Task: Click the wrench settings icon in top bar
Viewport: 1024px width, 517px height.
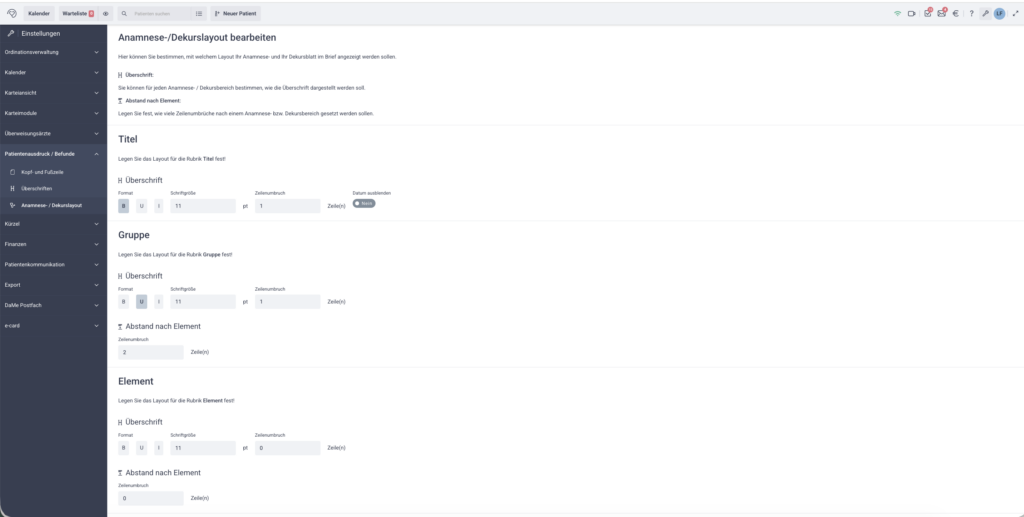Action: [x=985, y=13]
